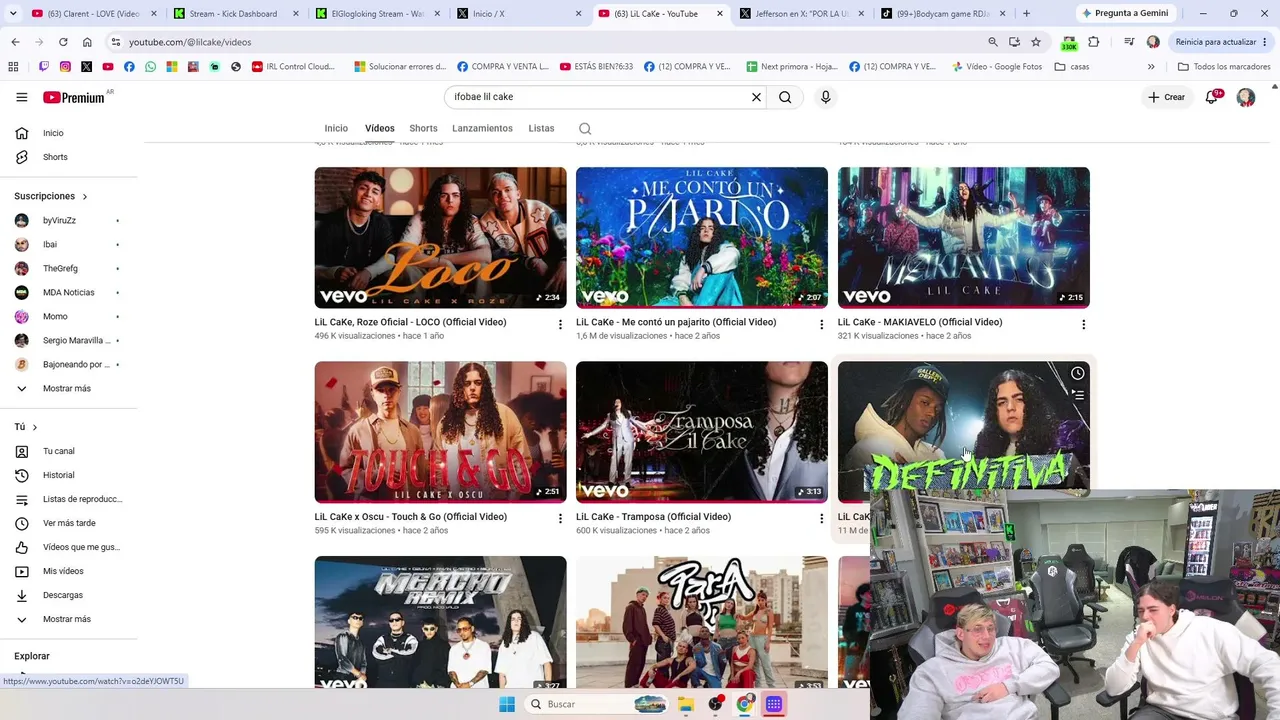Show hidden bookmarks with the chevron
The image size is (1280, 720).
pyautogui.click(x=1151, y=67)
